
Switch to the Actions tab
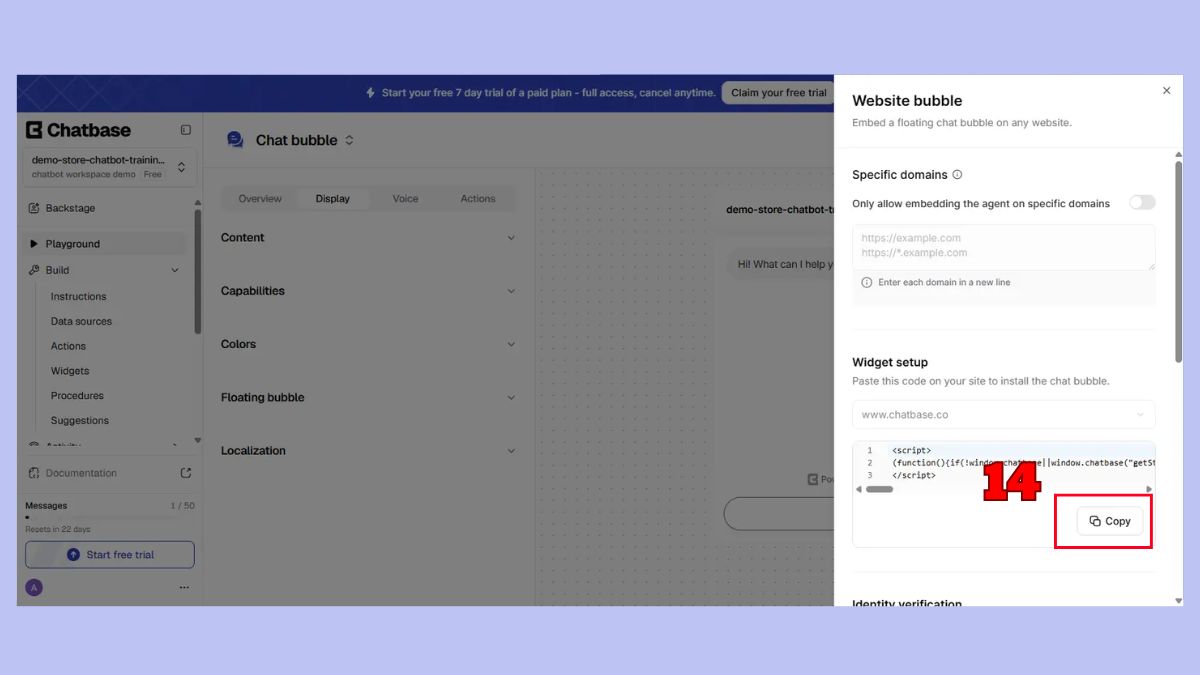coord(478,199)
